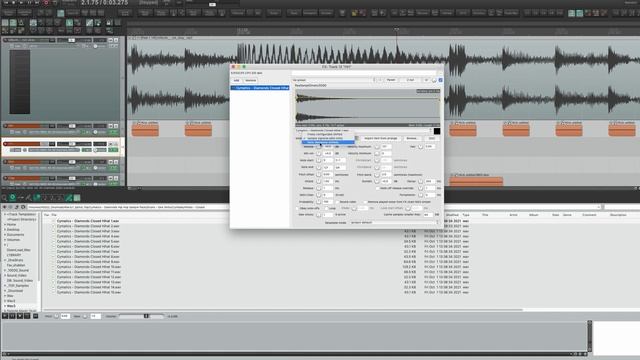This screenshot has width=640, height=360.
Task: Click the black color swatch in sampler
Action: click(x=437, y=131)
